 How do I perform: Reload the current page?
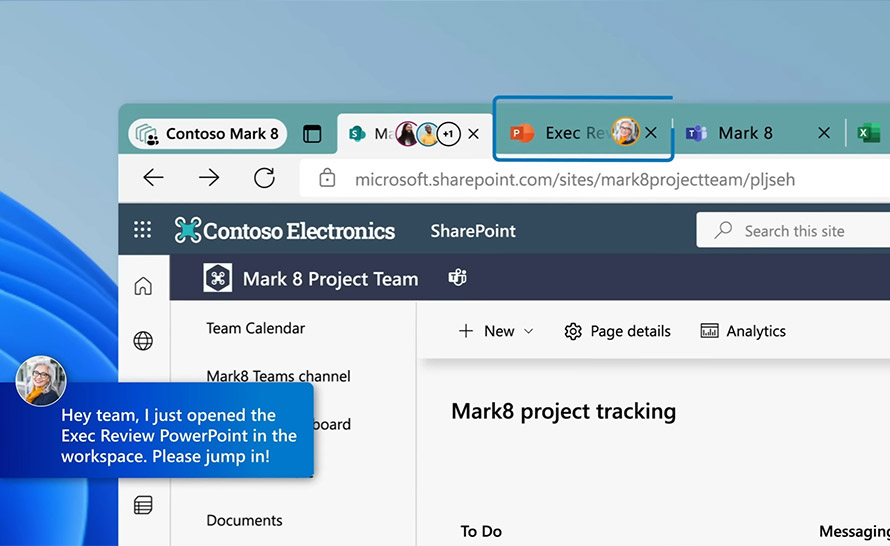pos(265,178)
